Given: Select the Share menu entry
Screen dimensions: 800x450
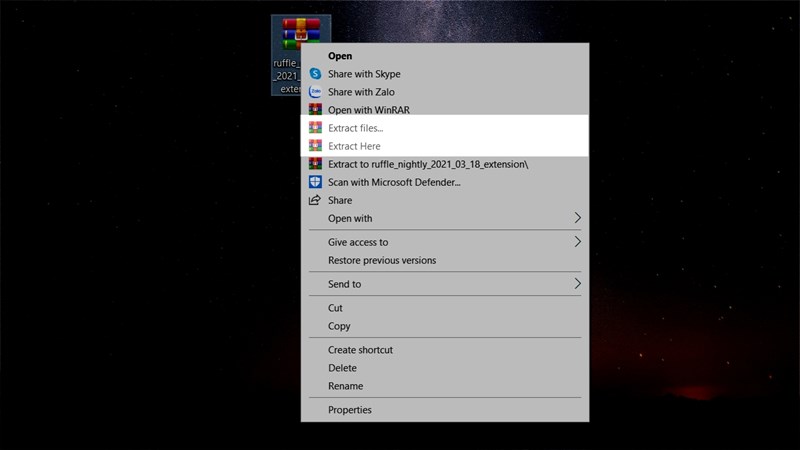Looking at the screenshot, I should [445, 200].
